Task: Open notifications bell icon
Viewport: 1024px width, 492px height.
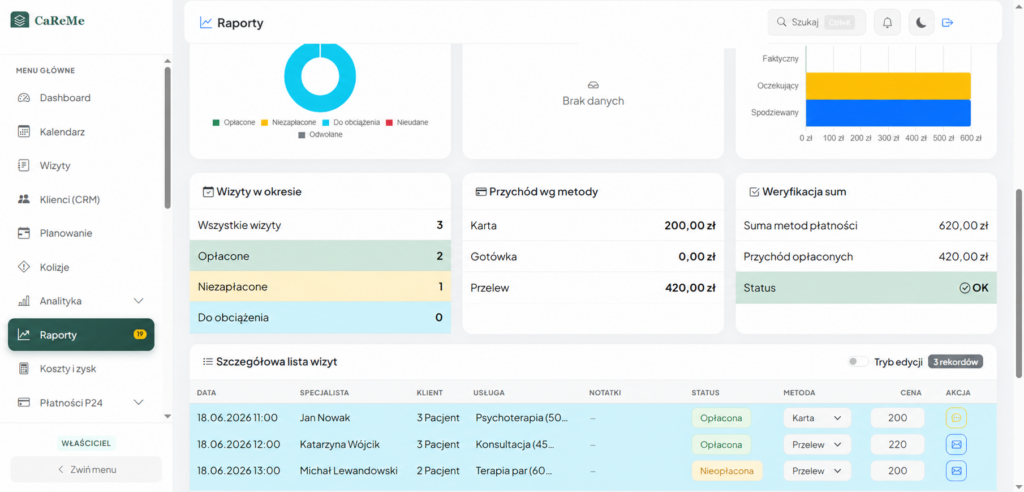Action: pos(887,22)
